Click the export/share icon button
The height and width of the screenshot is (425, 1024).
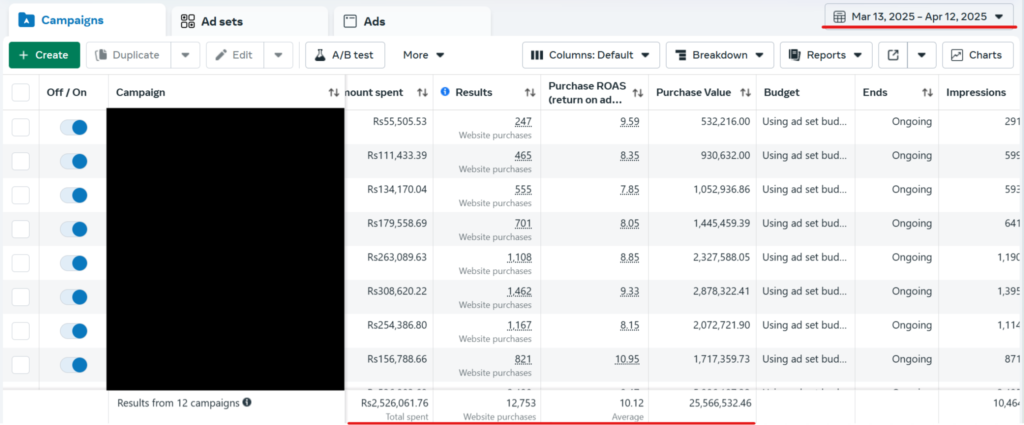click(893, 55)
